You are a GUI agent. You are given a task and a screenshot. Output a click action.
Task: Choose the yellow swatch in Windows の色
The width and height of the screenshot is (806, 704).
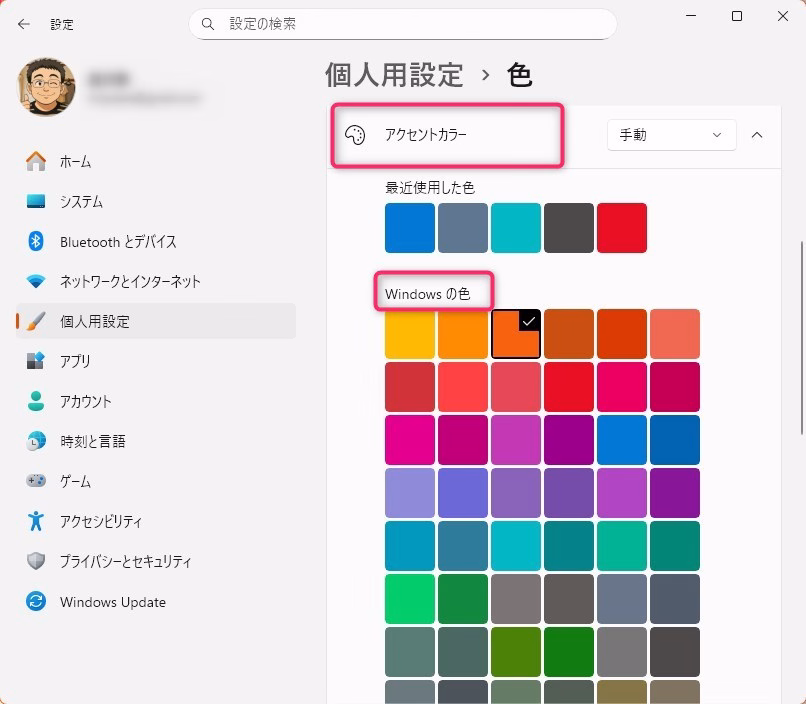pos(410,334)
